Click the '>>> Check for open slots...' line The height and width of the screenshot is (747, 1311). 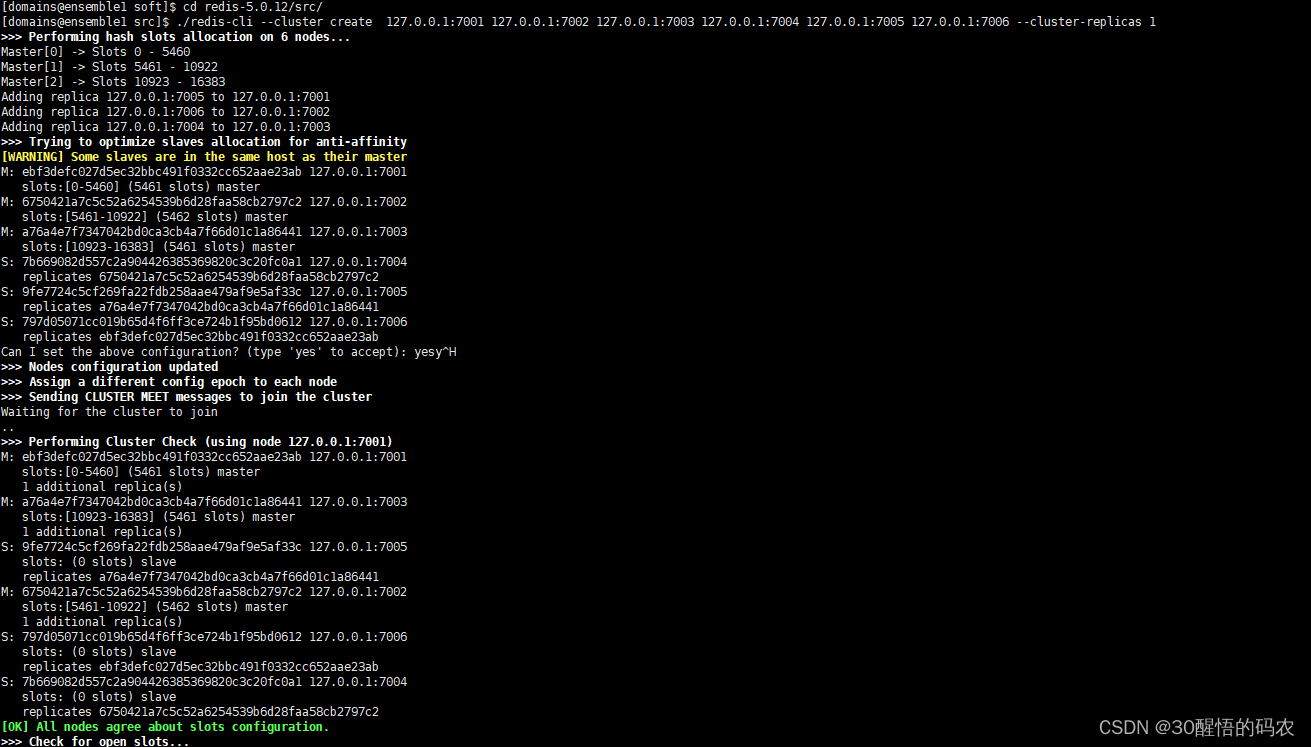point(96,741)
